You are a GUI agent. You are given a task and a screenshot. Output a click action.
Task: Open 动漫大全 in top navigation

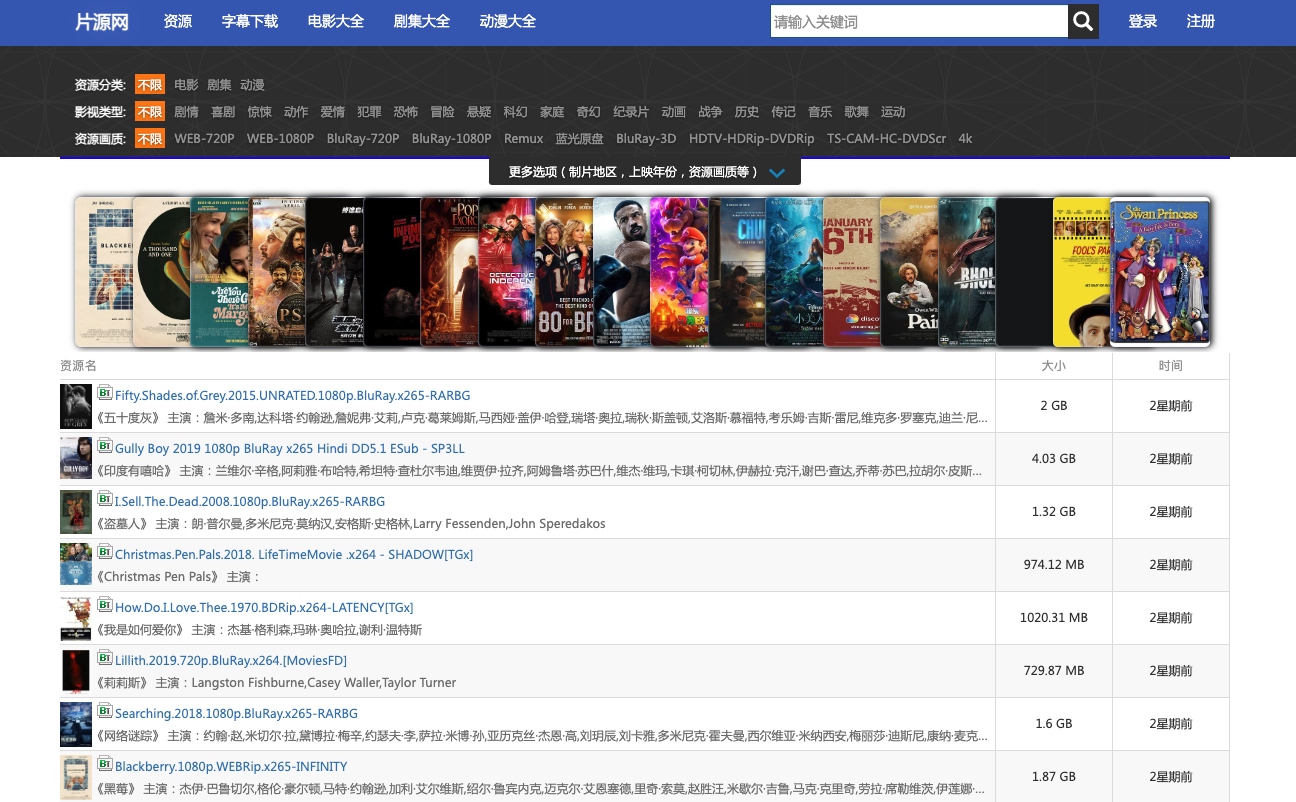[508, 21]
